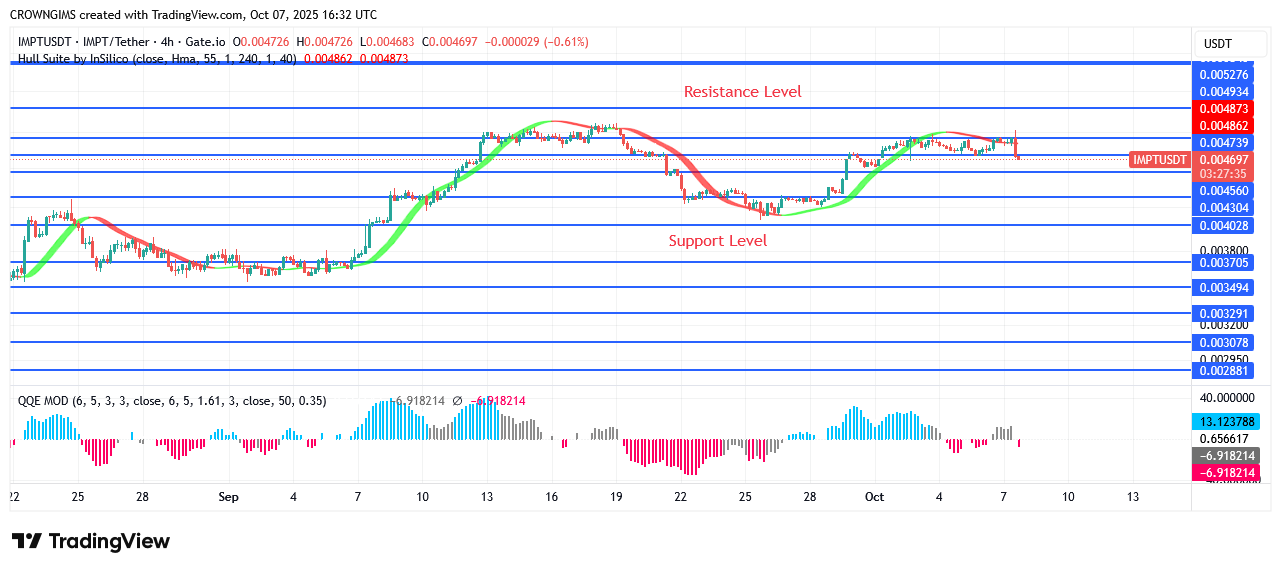
Task: Click the red 0.004862 price axis label
Action: point(1225,125)
